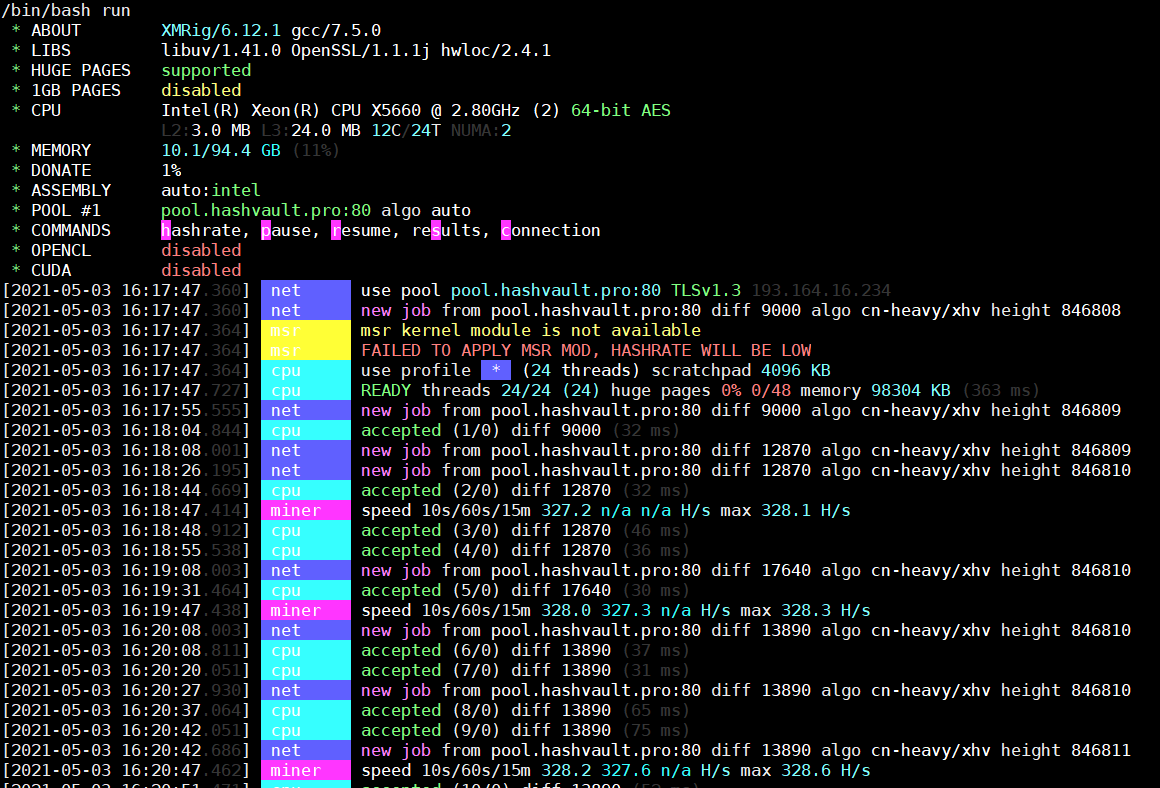Click yellow msr tag beside kernel module message

305,330
